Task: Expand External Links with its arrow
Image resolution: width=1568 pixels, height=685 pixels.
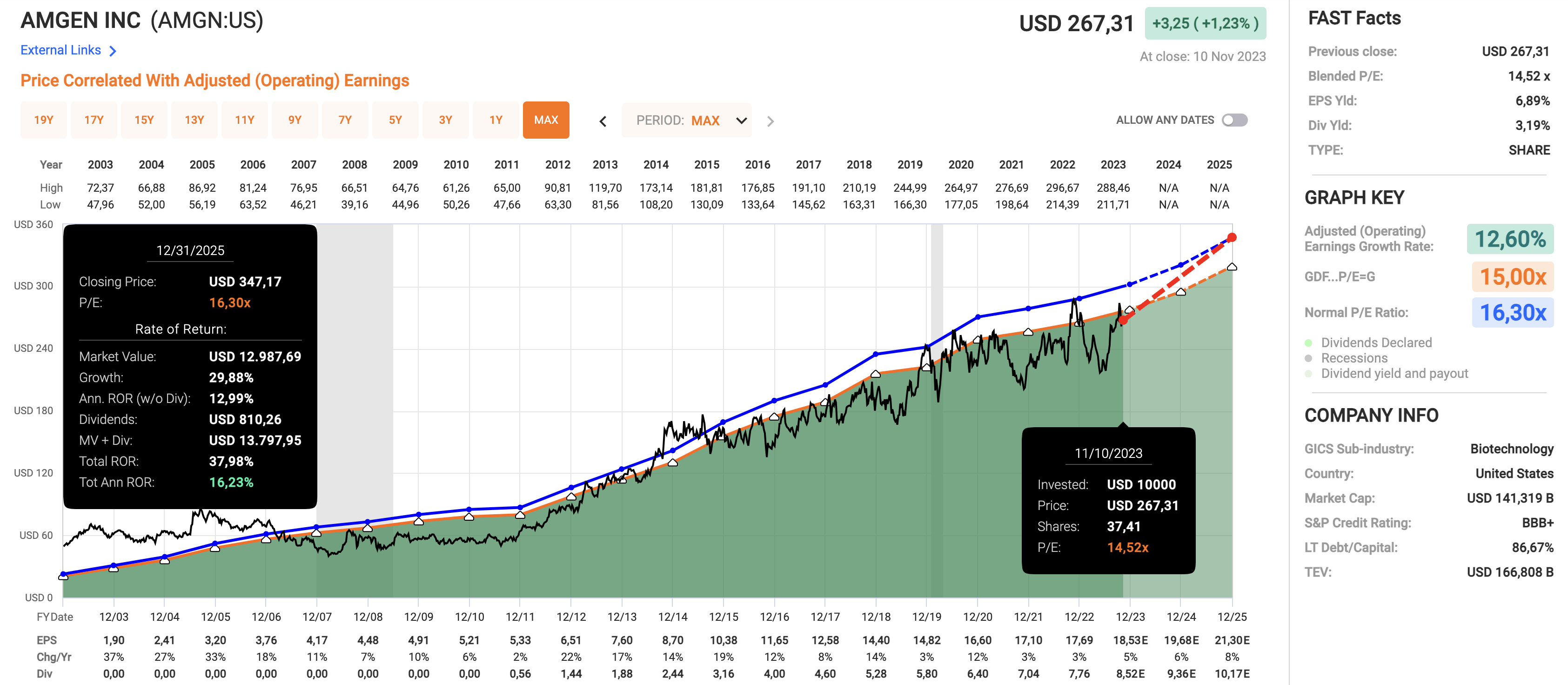Action: [x=113, y=50]
